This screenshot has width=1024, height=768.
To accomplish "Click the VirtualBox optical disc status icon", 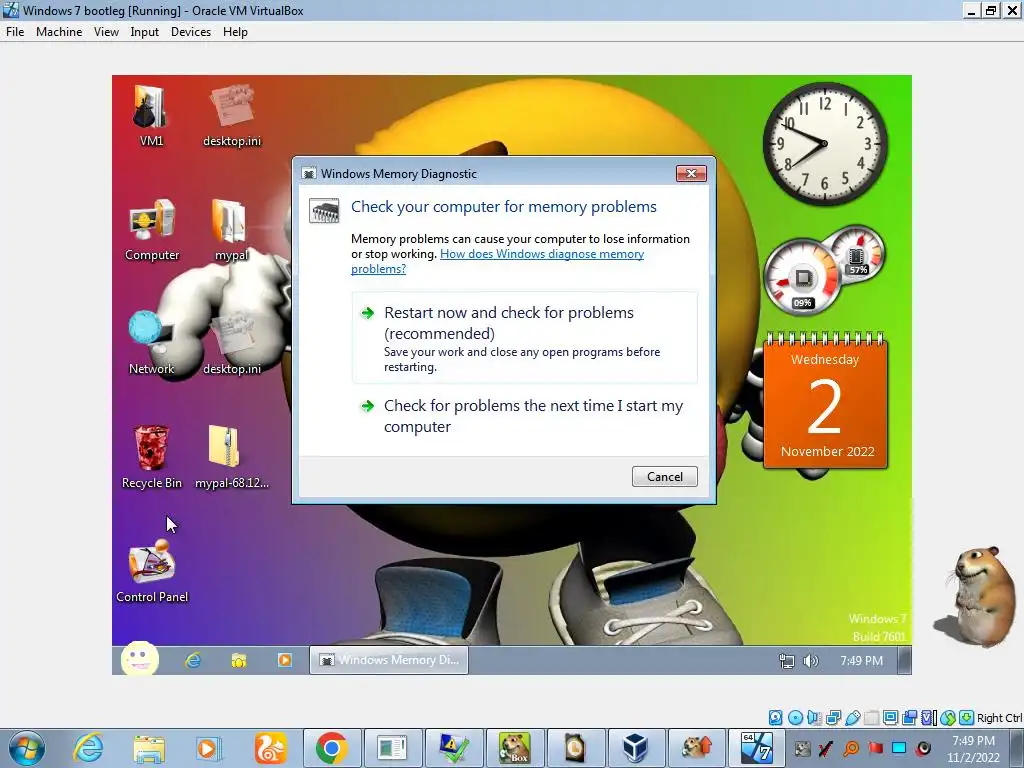I will tap(795, 718).
